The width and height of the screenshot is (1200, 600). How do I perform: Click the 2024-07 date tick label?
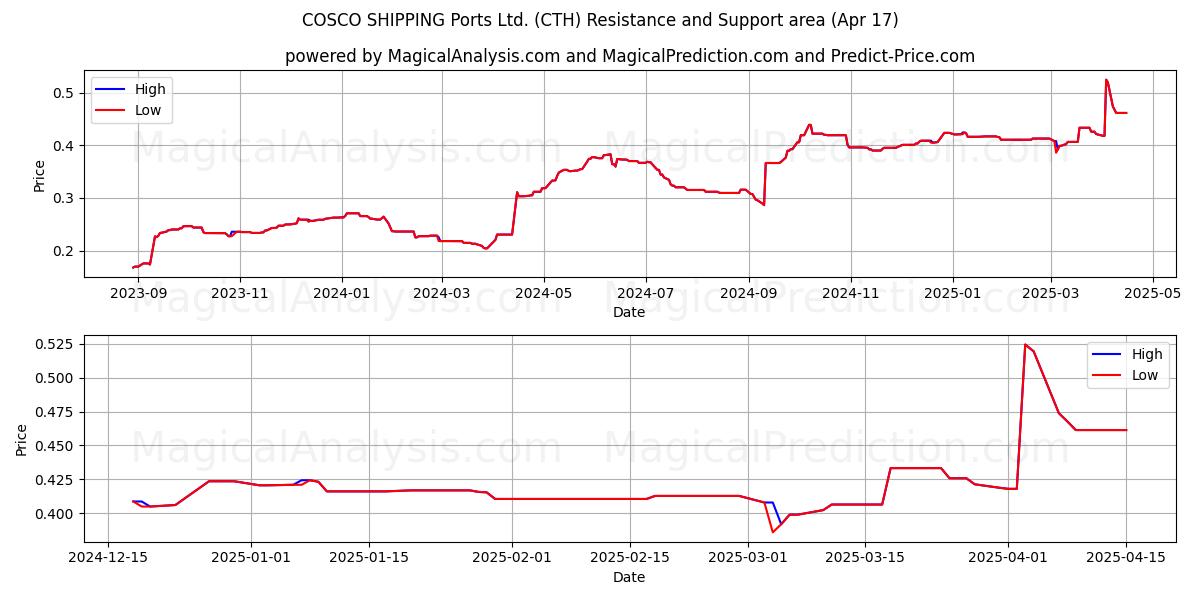(x=646, y=293)
